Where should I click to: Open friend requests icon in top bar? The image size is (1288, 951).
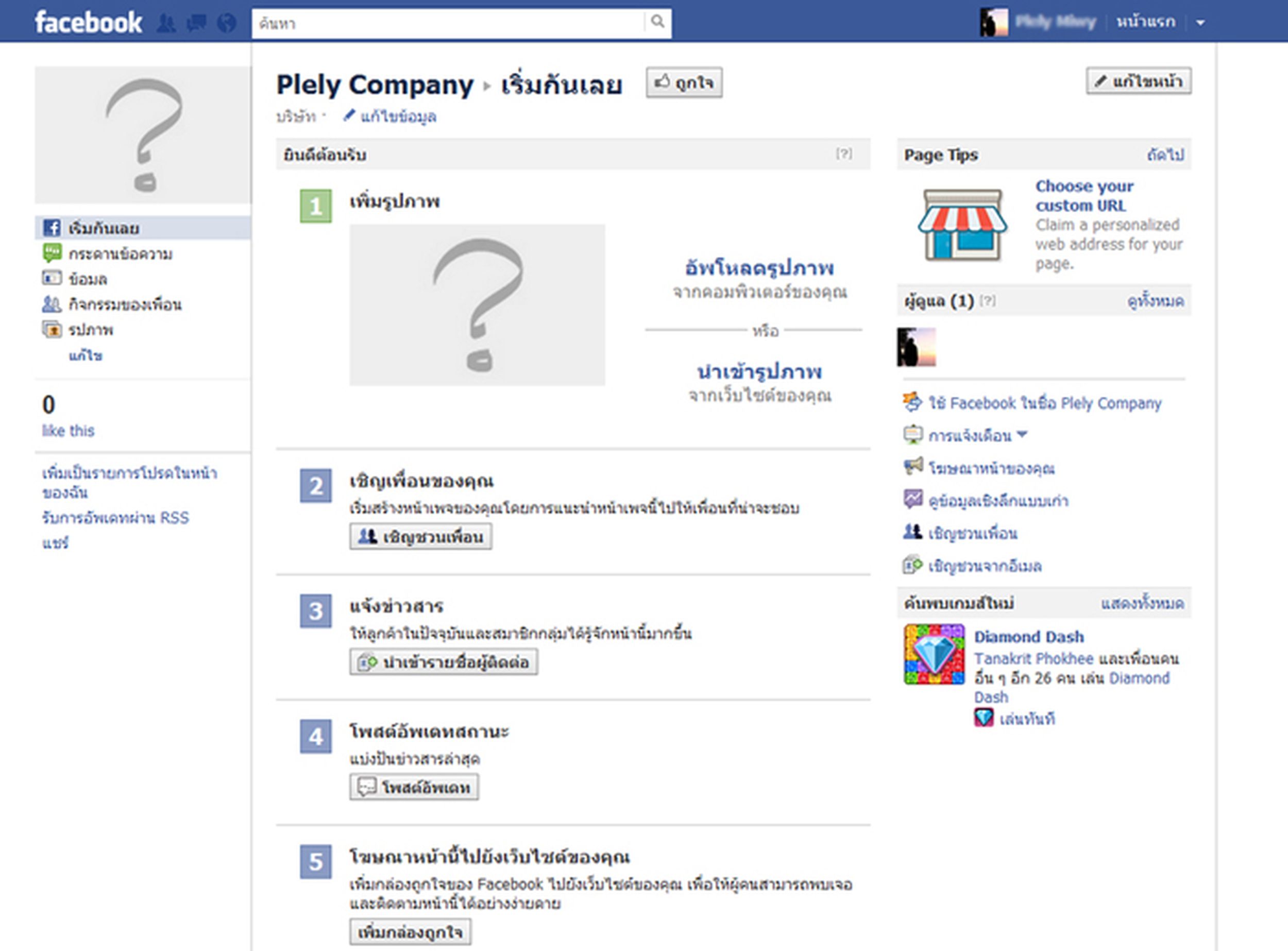point(166,23)
